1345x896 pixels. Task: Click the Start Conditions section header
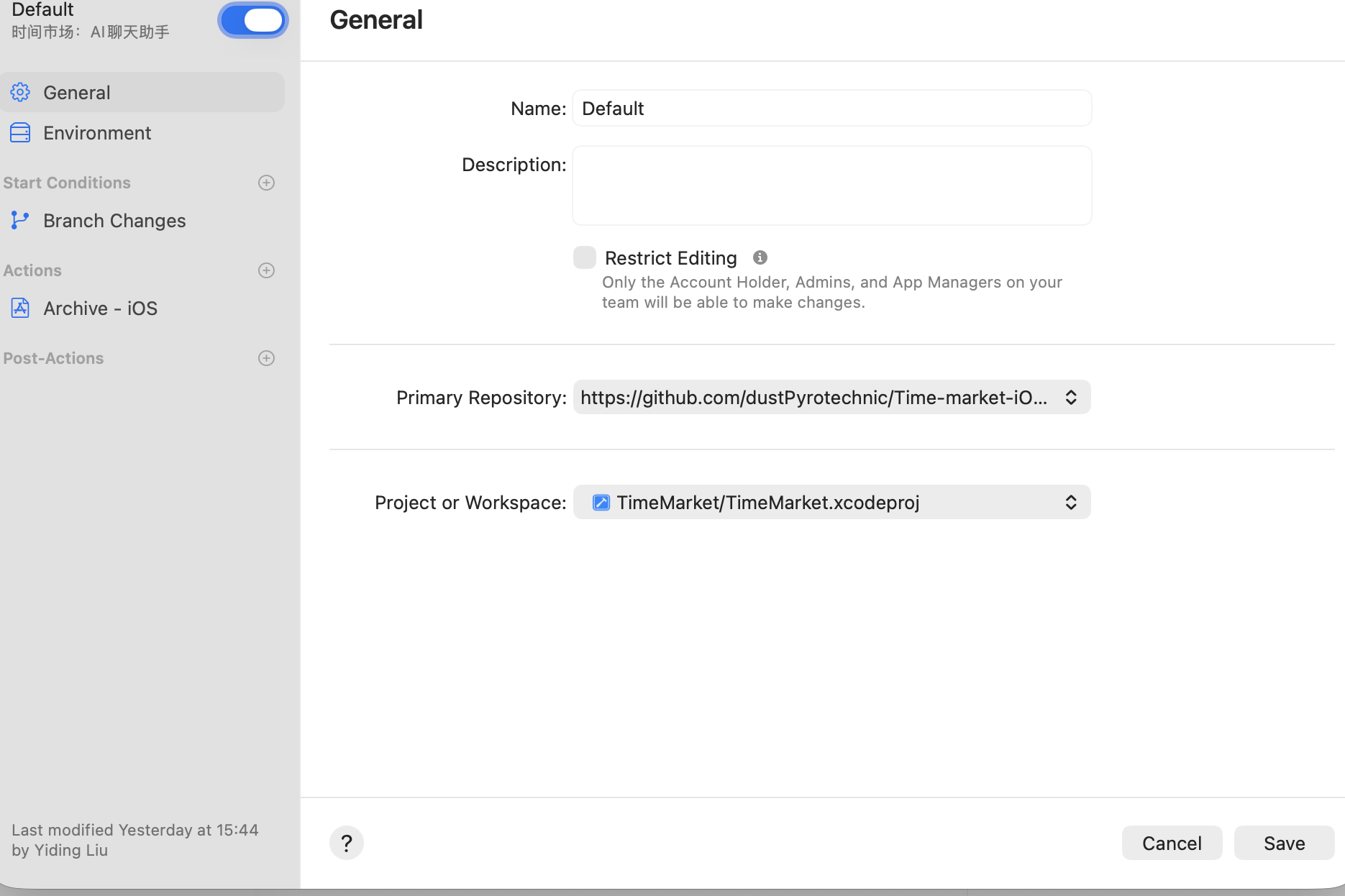(67, 183)
